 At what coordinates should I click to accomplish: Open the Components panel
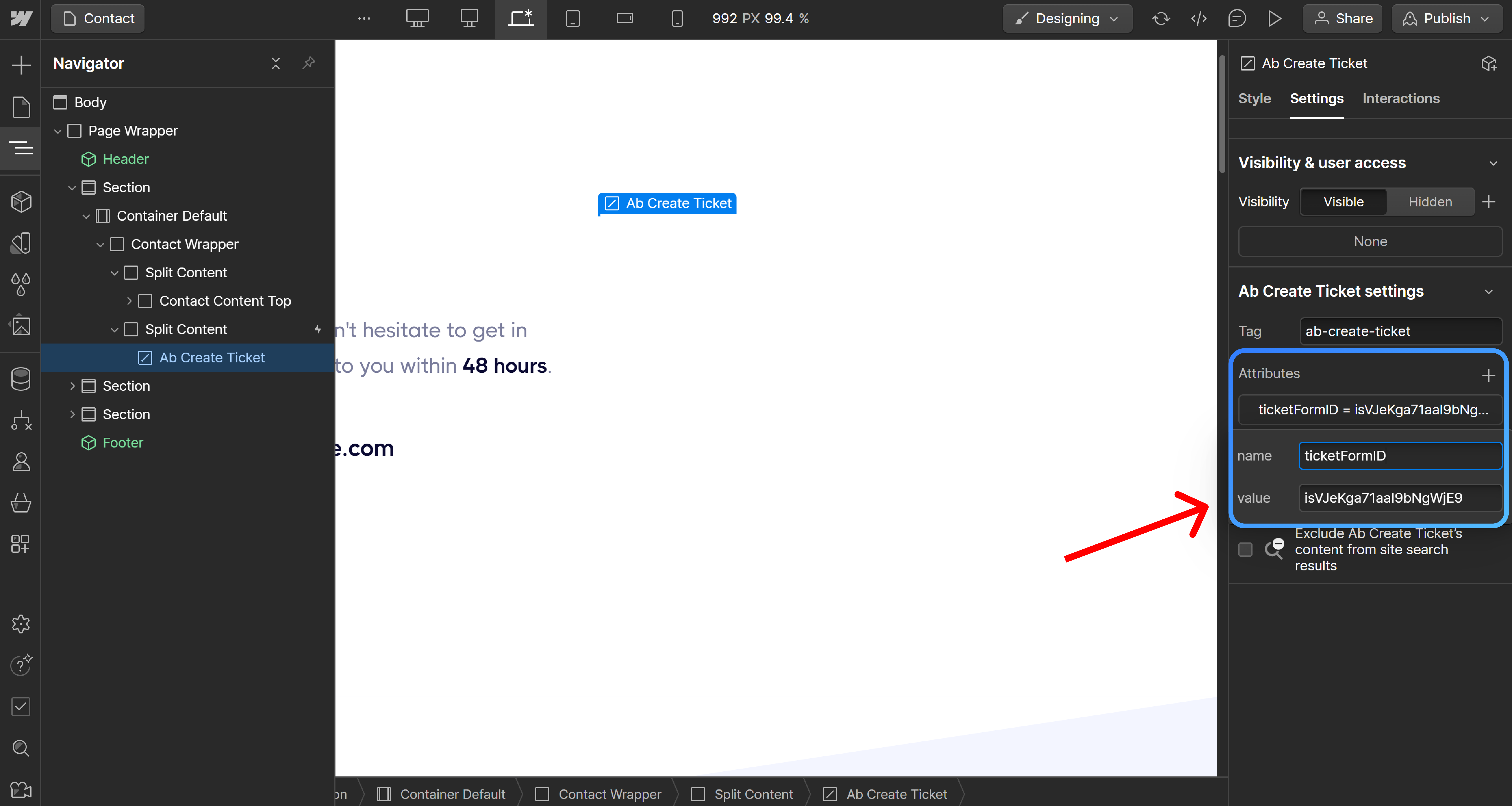point(21,201)
